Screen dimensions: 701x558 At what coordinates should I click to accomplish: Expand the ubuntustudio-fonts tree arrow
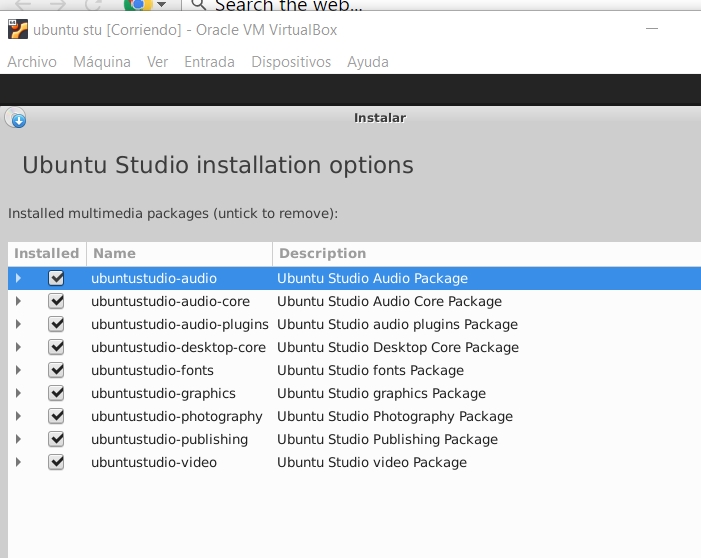(18, 370)
